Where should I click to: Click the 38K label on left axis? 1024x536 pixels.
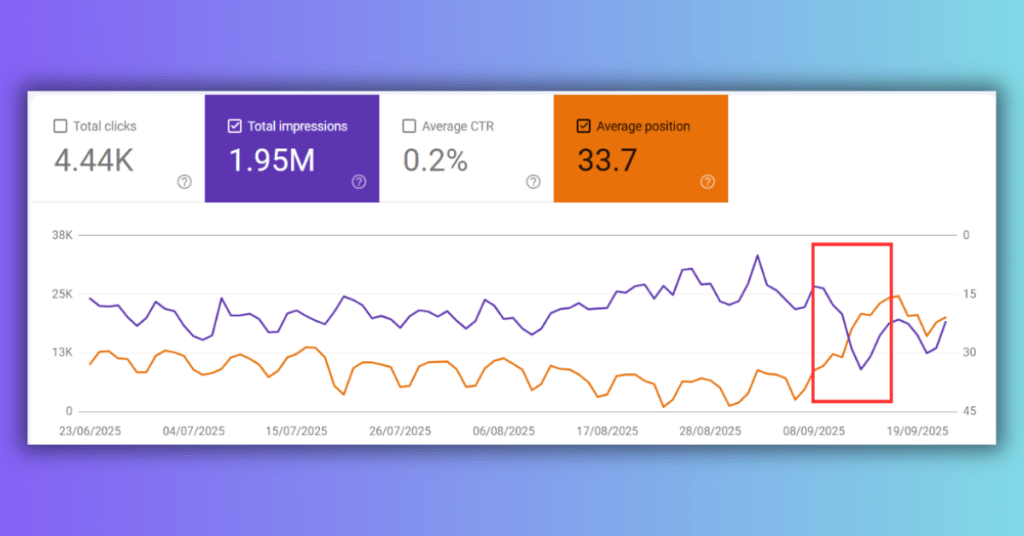63,236
